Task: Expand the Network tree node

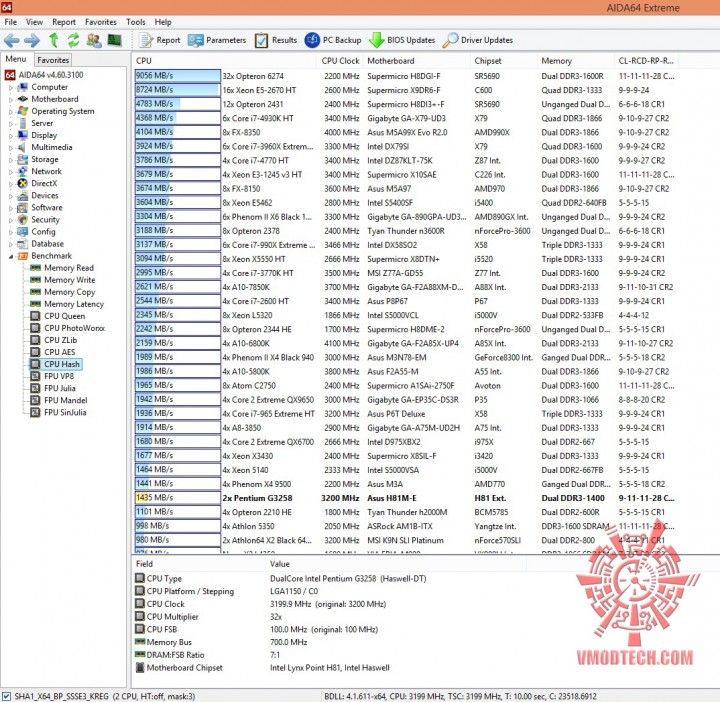Action: point(11,172)
